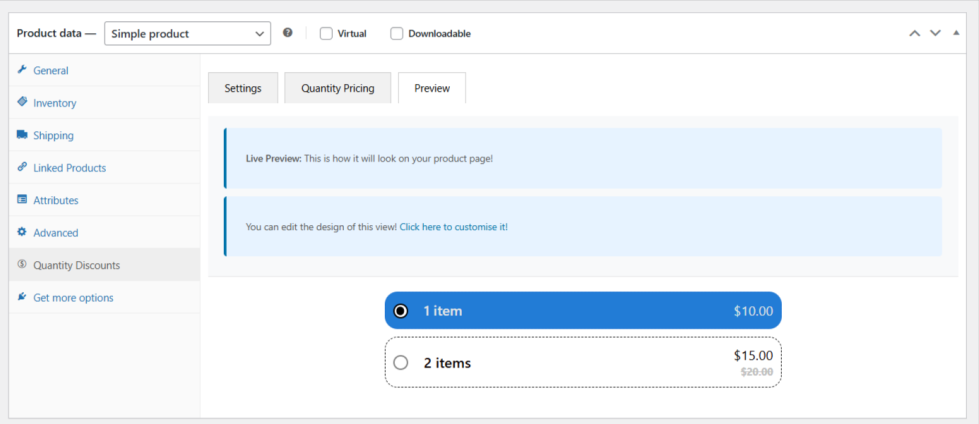Move Product data panel down
The height and width of the screenshot is (424, 979).
point(935,33)
